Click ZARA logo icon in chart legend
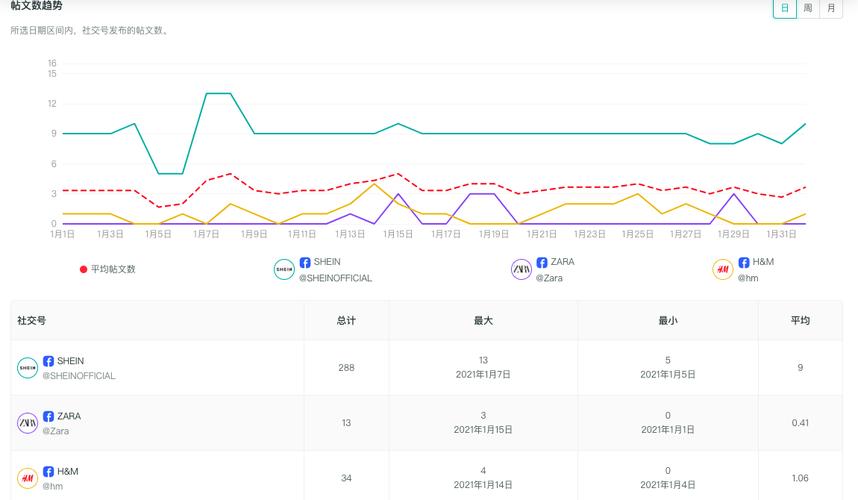This screenshot has width=858, height=500. click(521, 269)
